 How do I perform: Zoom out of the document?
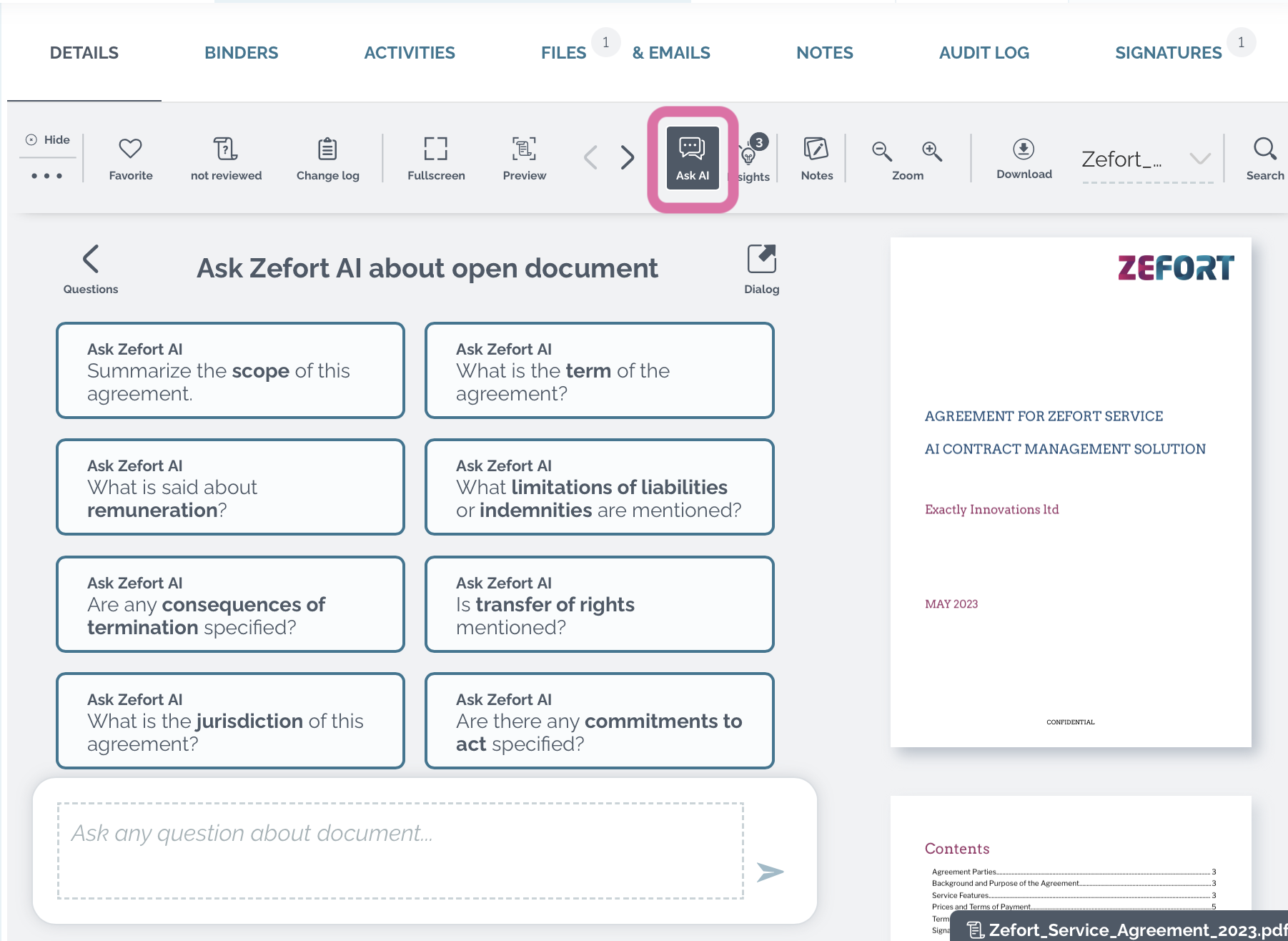(x=881, y=151)
